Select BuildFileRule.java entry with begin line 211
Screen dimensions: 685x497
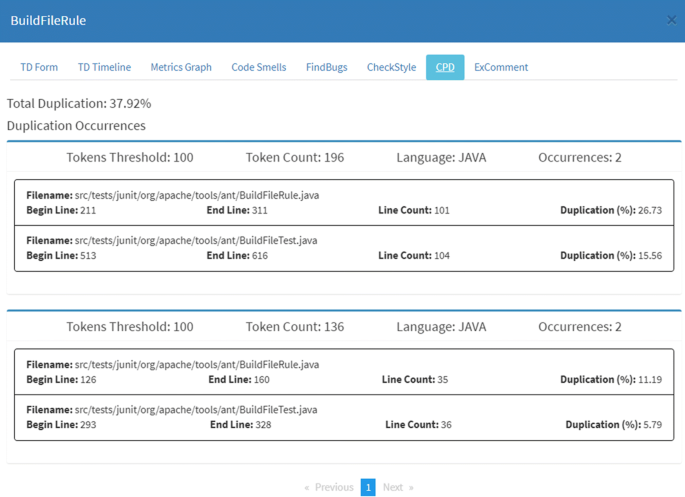coord(344,203)
